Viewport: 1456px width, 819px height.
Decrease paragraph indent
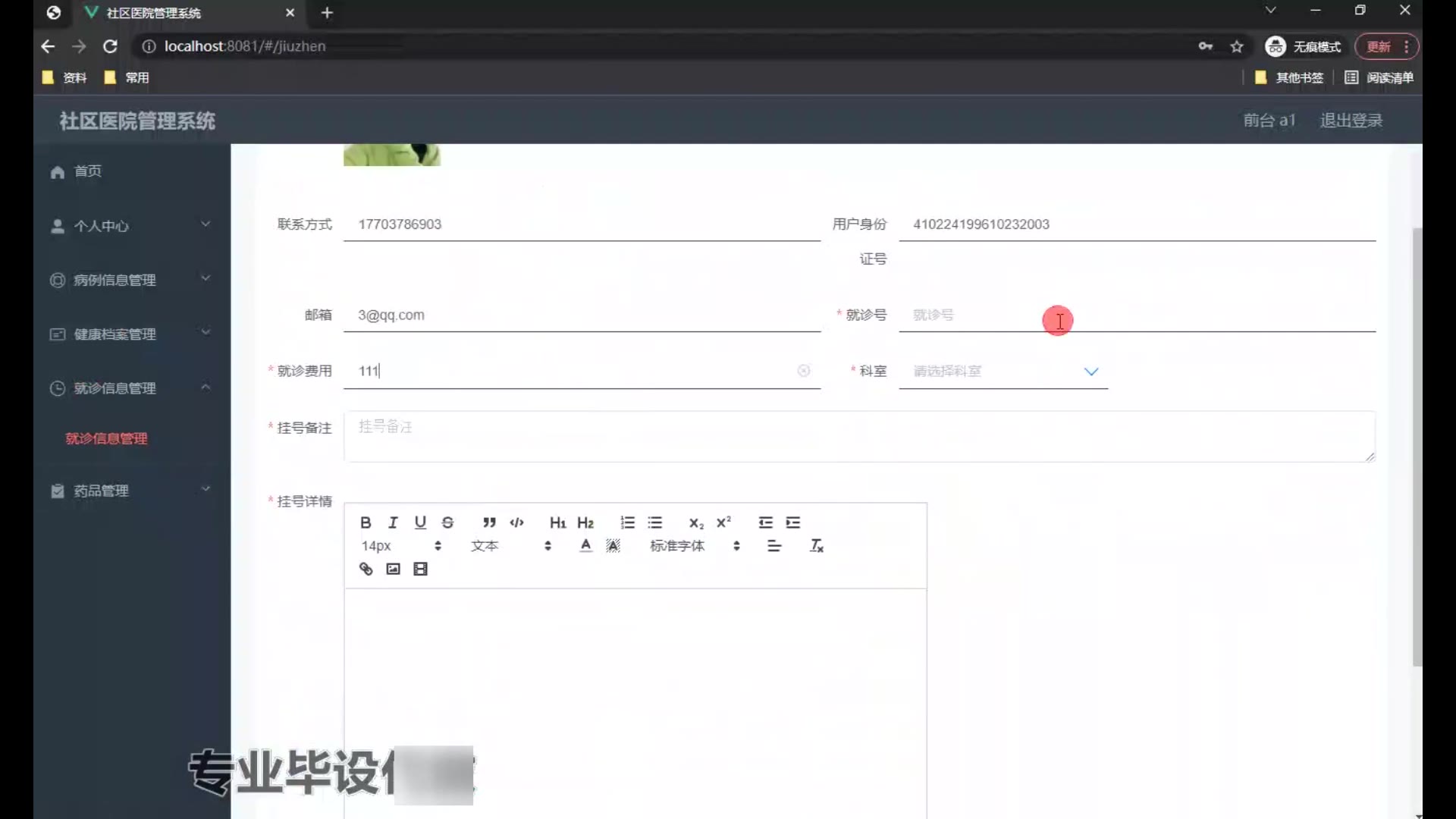[x=765, y=522]
